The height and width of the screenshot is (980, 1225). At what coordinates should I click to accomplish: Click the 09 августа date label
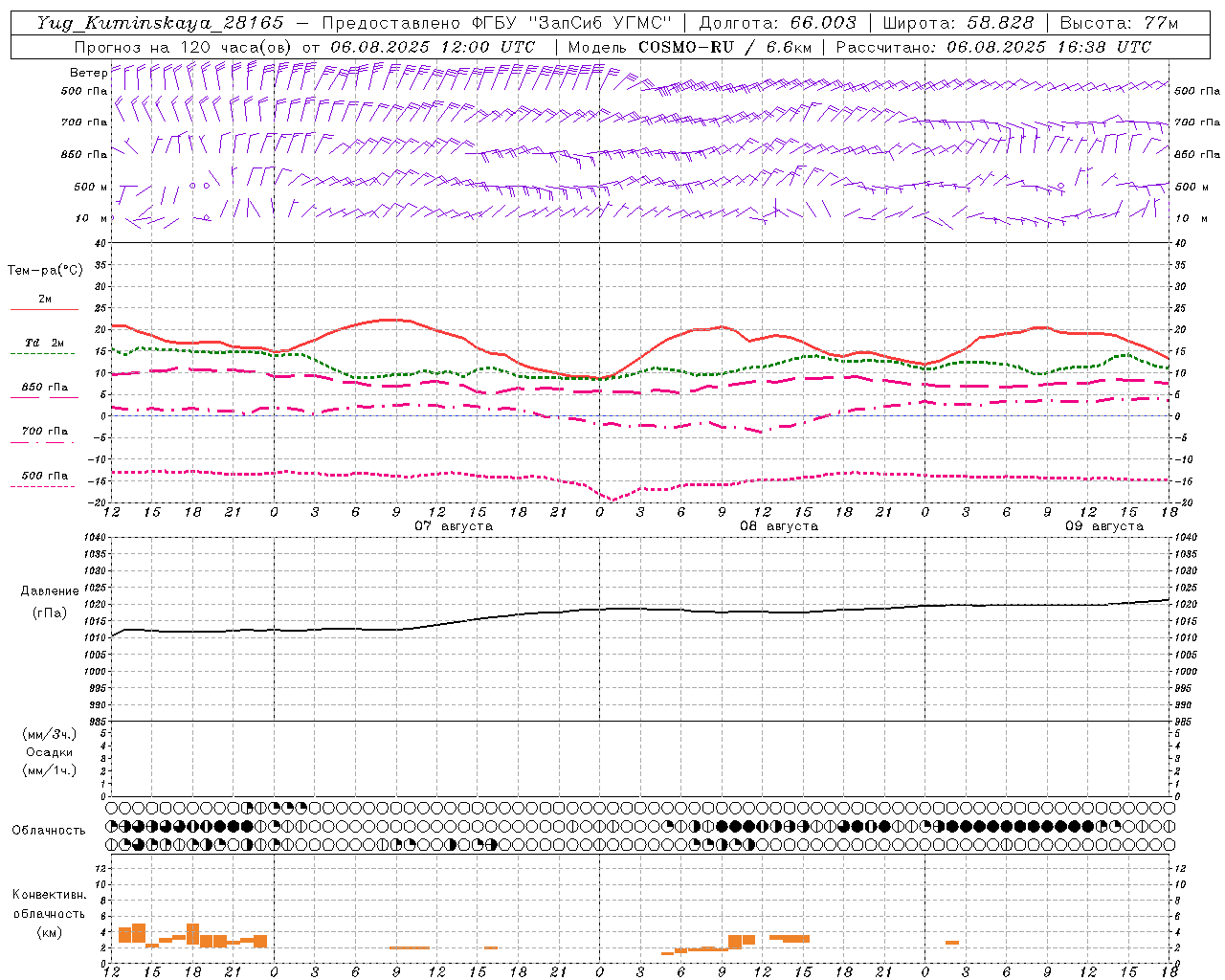[1104, 526]
